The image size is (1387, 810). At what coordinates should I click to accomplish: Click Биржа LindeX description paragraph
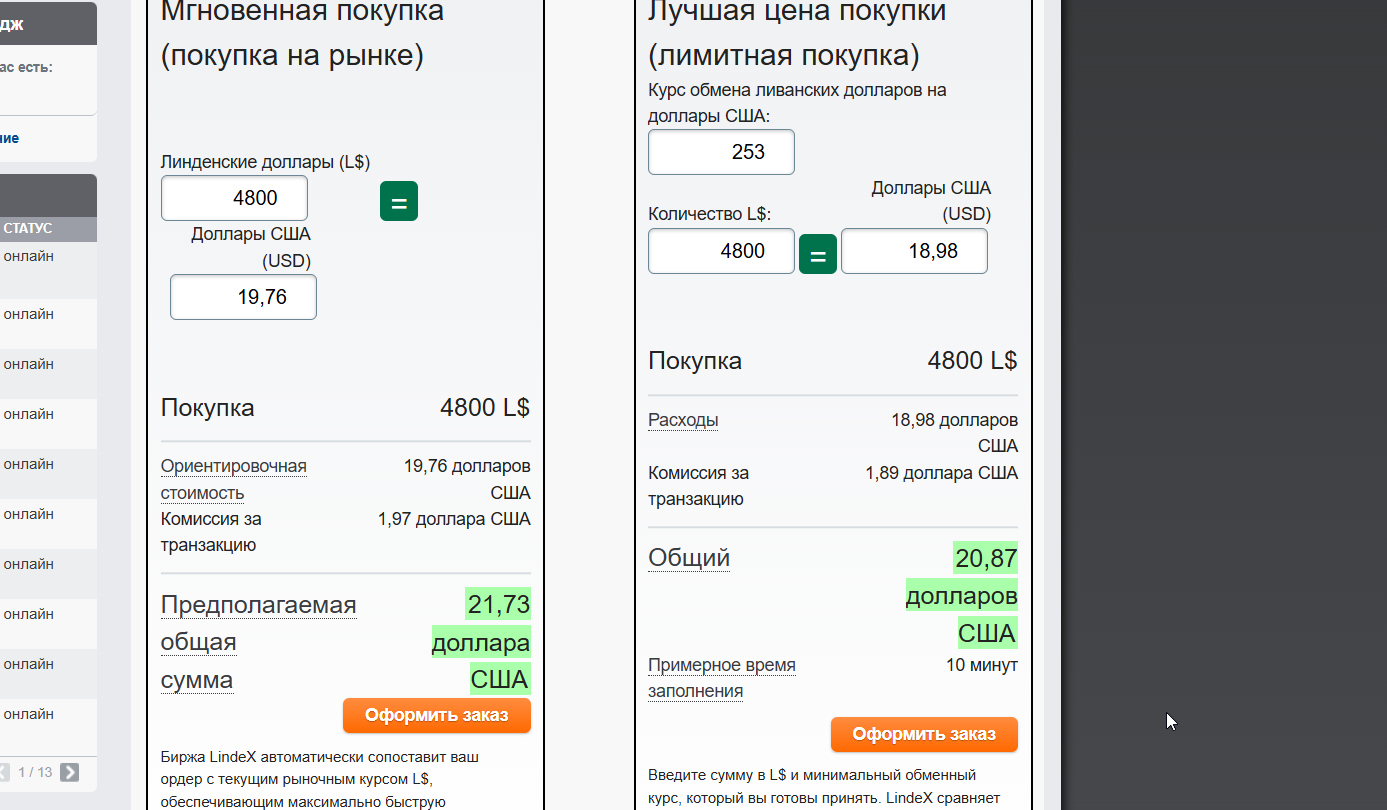pos(320,779)
